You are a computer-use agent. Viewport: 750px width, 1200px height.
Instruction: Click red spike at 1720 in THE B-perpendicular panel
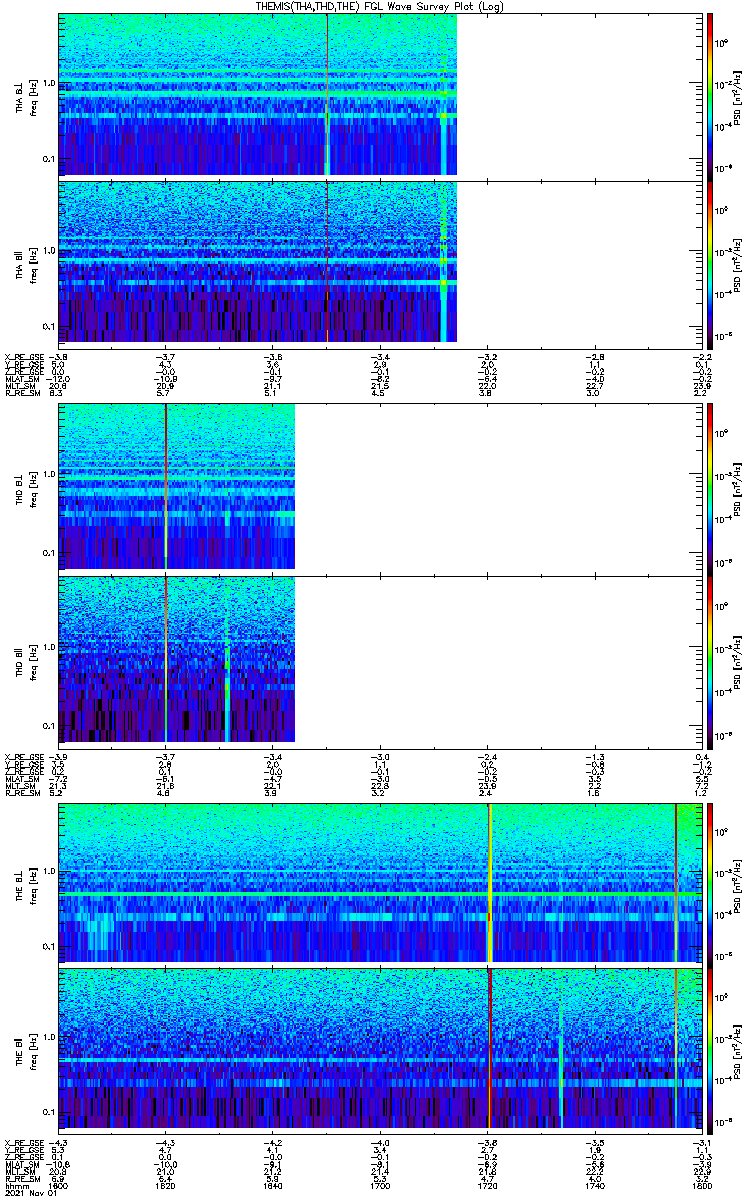click(x=489, y=881)
